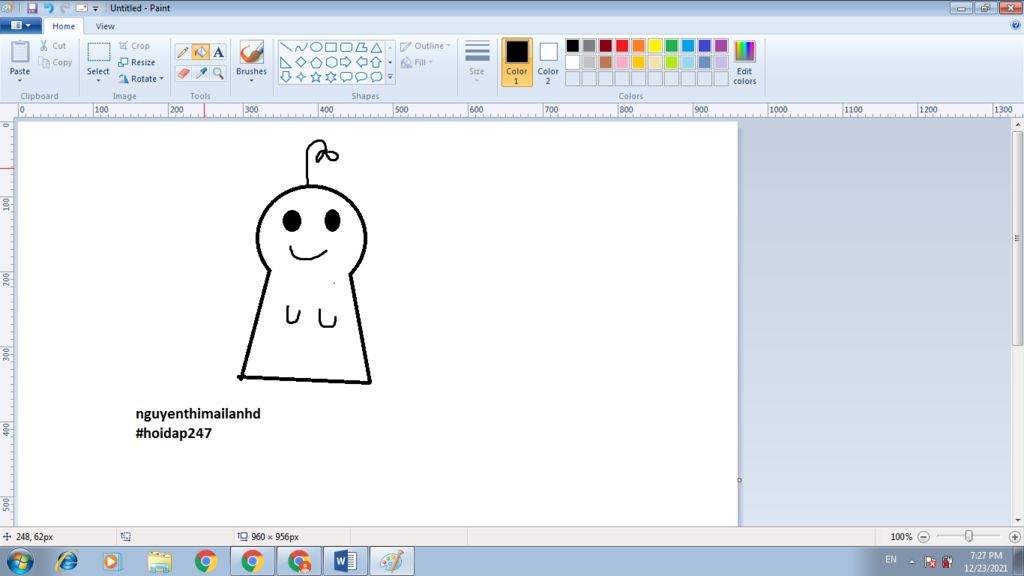Screen dimensions: 1024x576
Task: Choose the Rectangle shape
Action: coord(331,47)
